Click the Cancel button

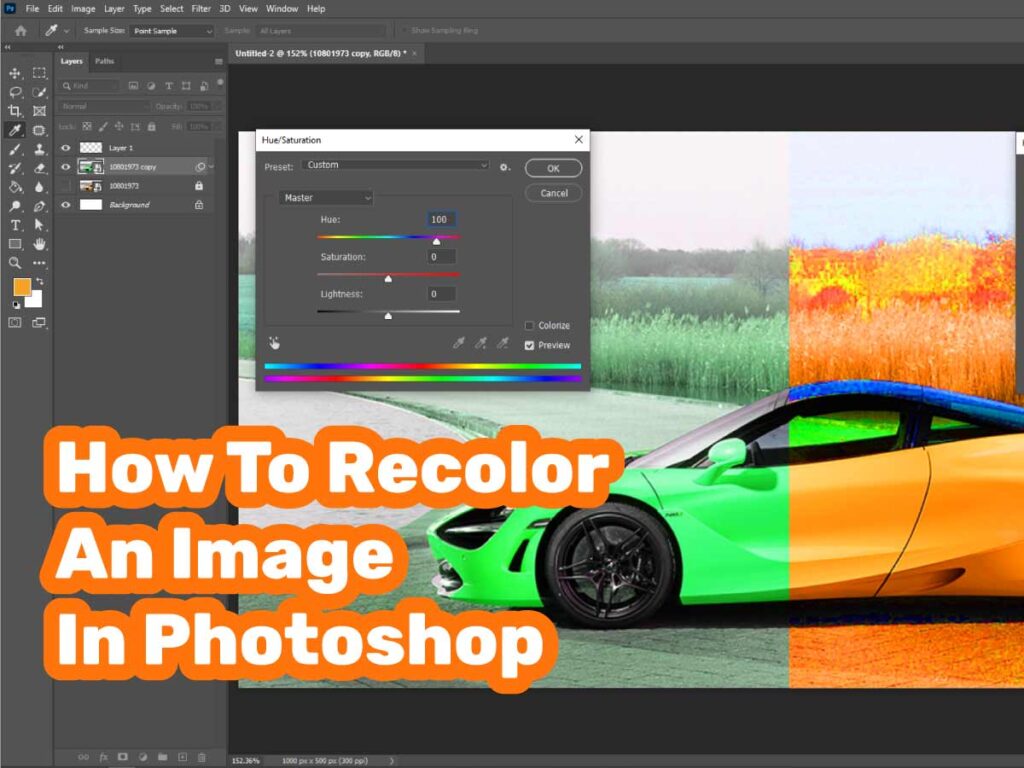click(x=553, y=193)
